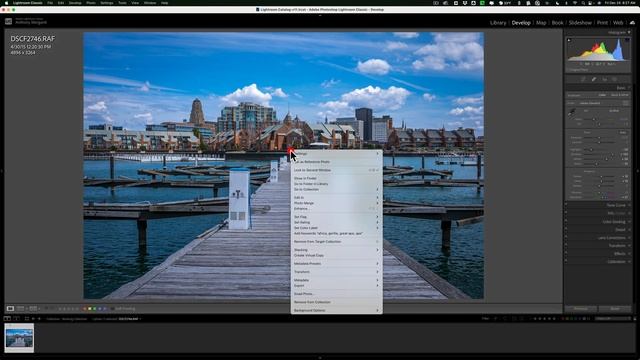Open the Transform submenu in context menu
Screen dimensions: 640x360
[x=336, y=272]
